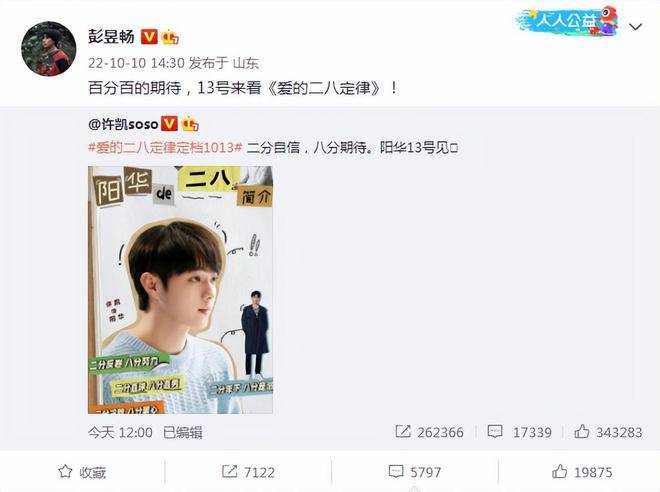Click 彭昱畅's orange verified V badge
This screenshot has height=492, width=660.
point(149,37)
